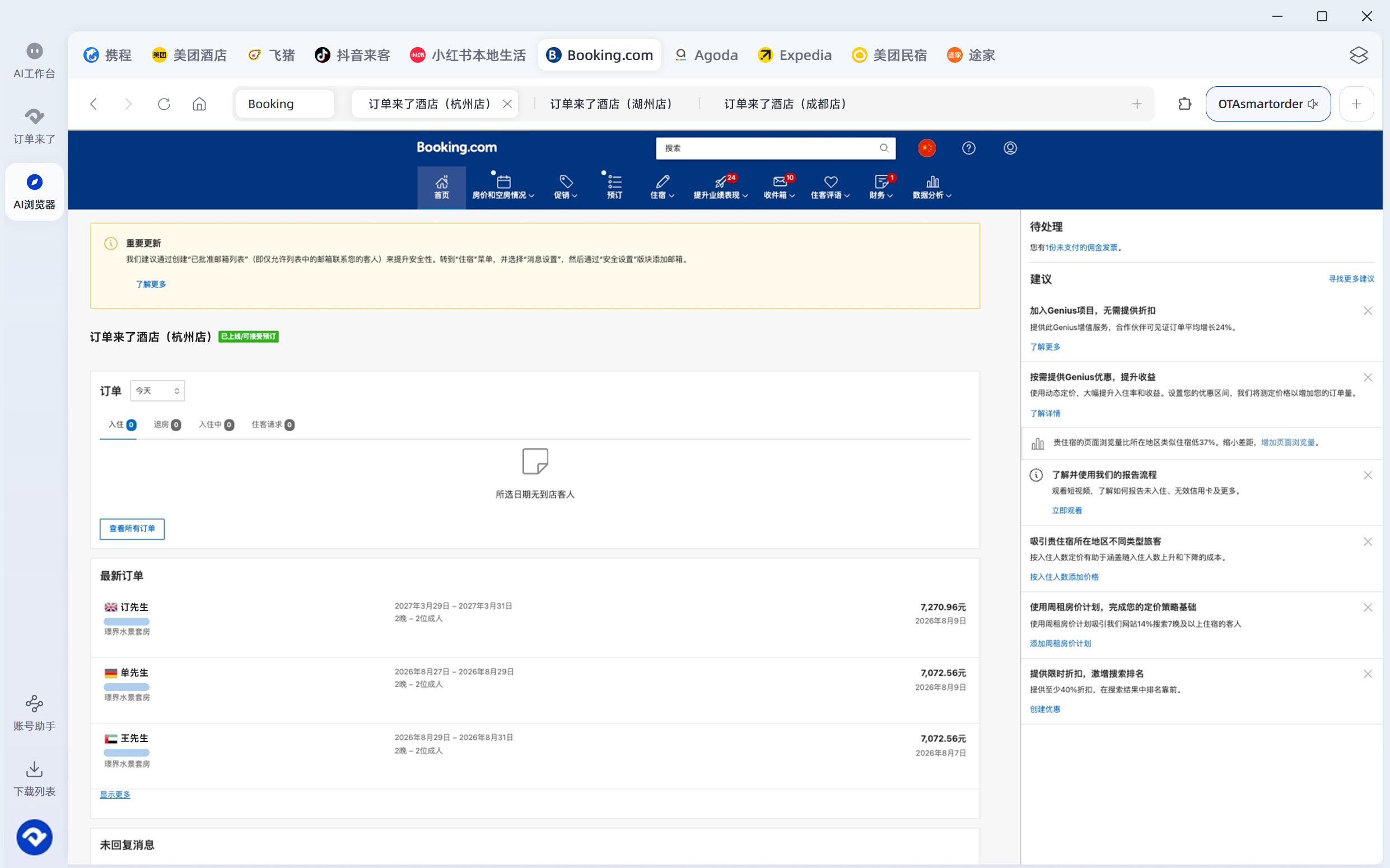This screenshot has height=868, width=1390.
Task: Click the plus button right of OTAsmartorder
Action: click(1356, 104)
